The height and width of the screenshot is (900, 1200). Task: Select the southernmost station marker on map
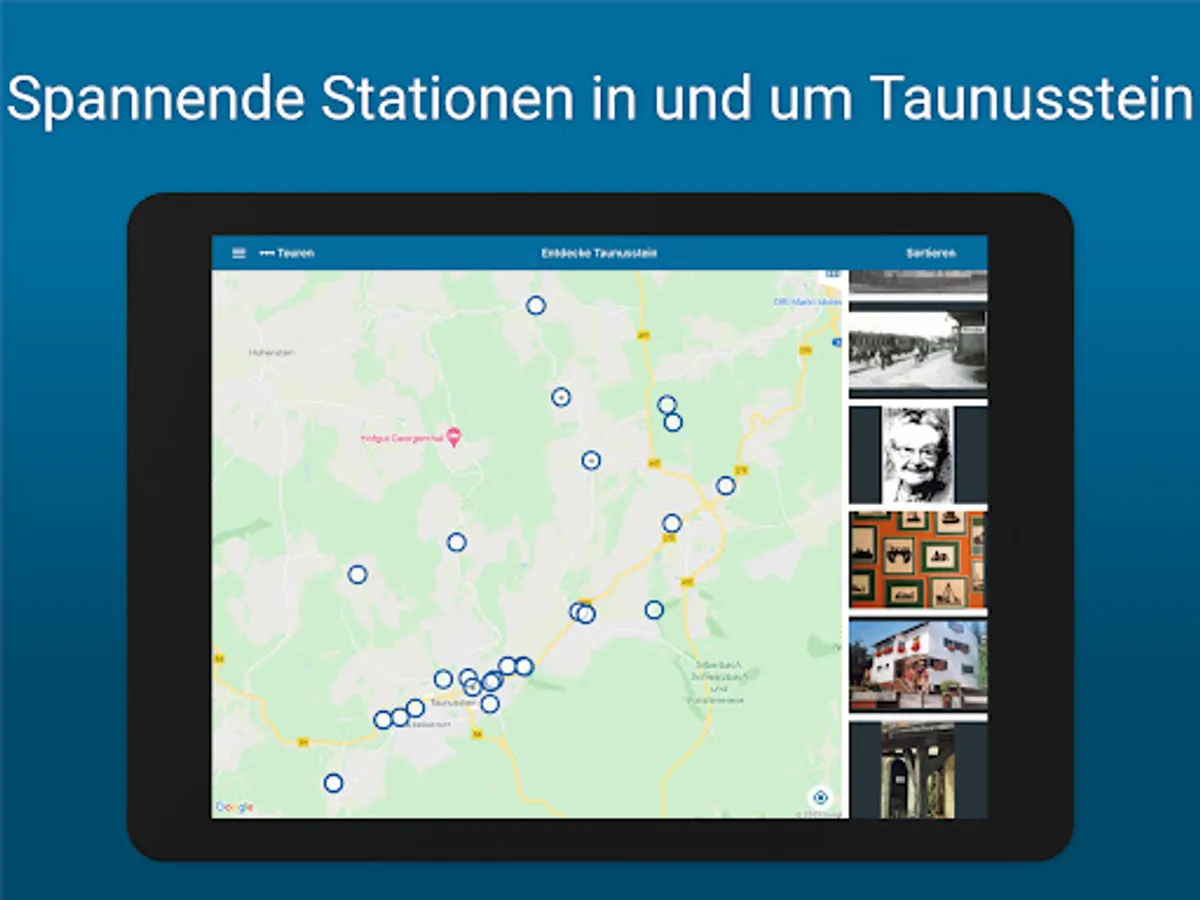[333, 783]
